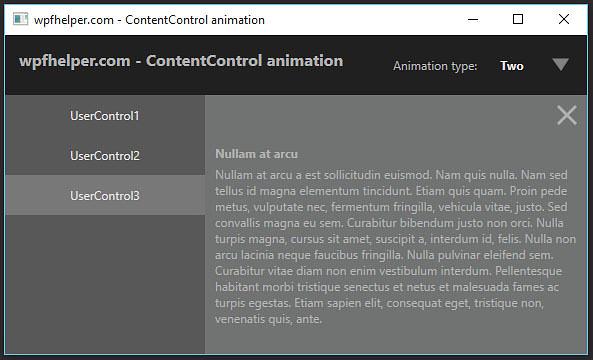
Task: Click the app icon in the title bar
Action: pos(20,19)
